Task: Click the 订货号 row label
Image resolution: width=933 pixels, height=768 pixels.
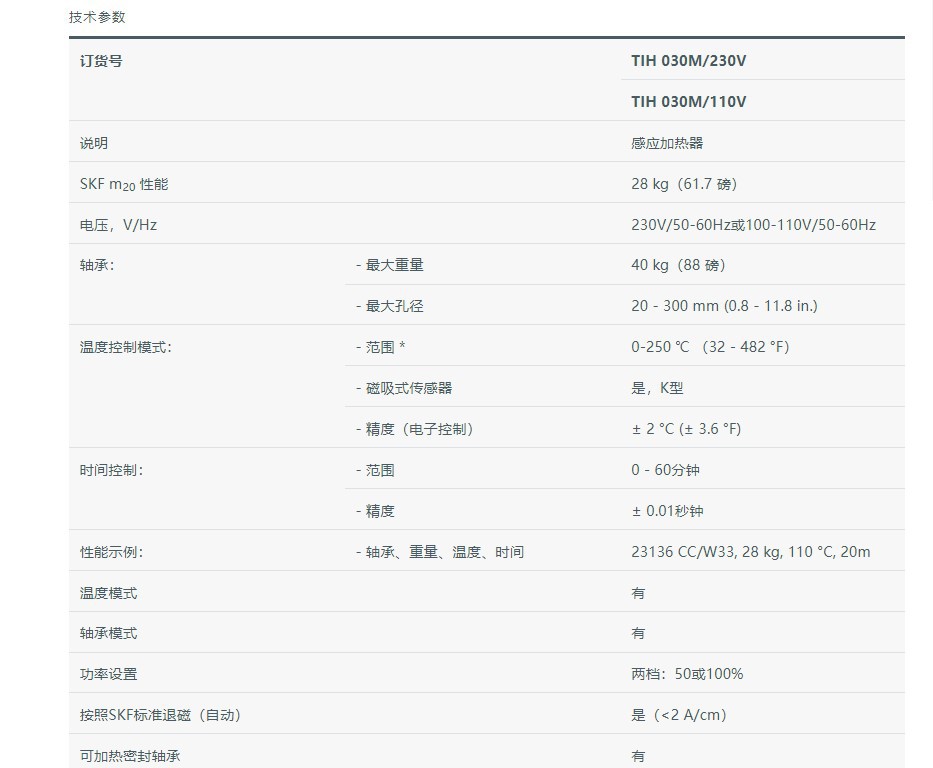Action: click(101, 61)
